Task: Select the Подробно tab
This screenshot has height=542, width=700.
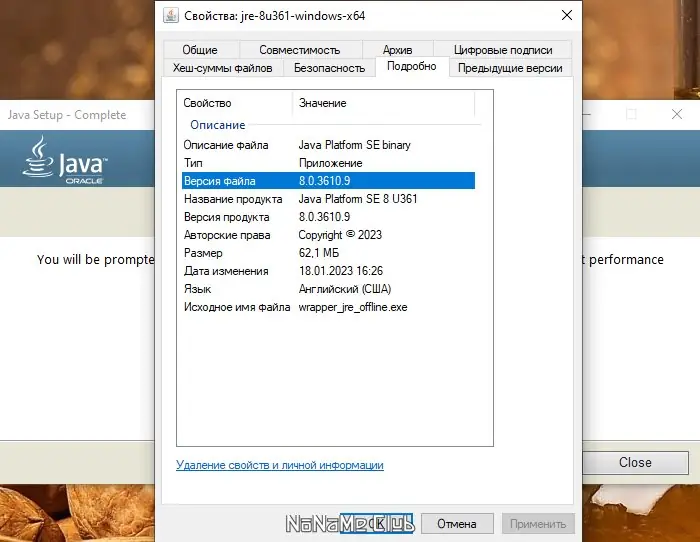Action: coord(412,66)
